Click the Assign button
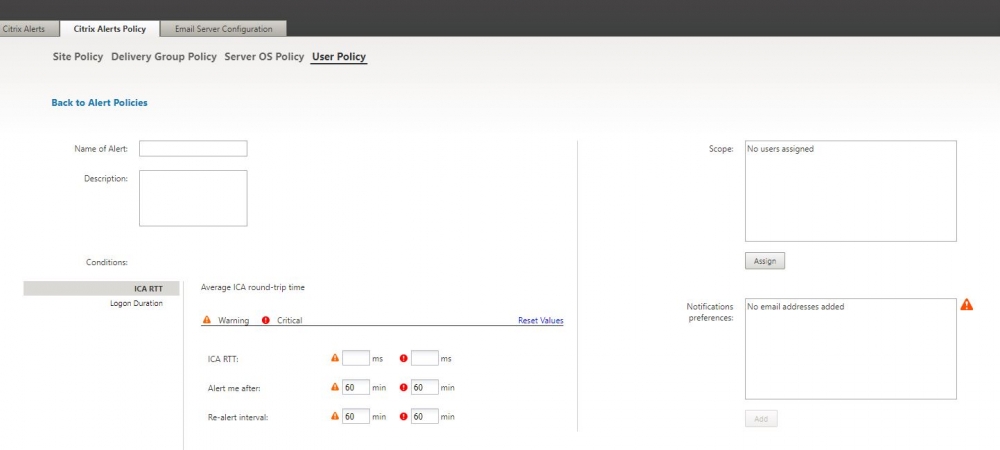Viewport: 1000px width, 450px height. pos(765,261)
